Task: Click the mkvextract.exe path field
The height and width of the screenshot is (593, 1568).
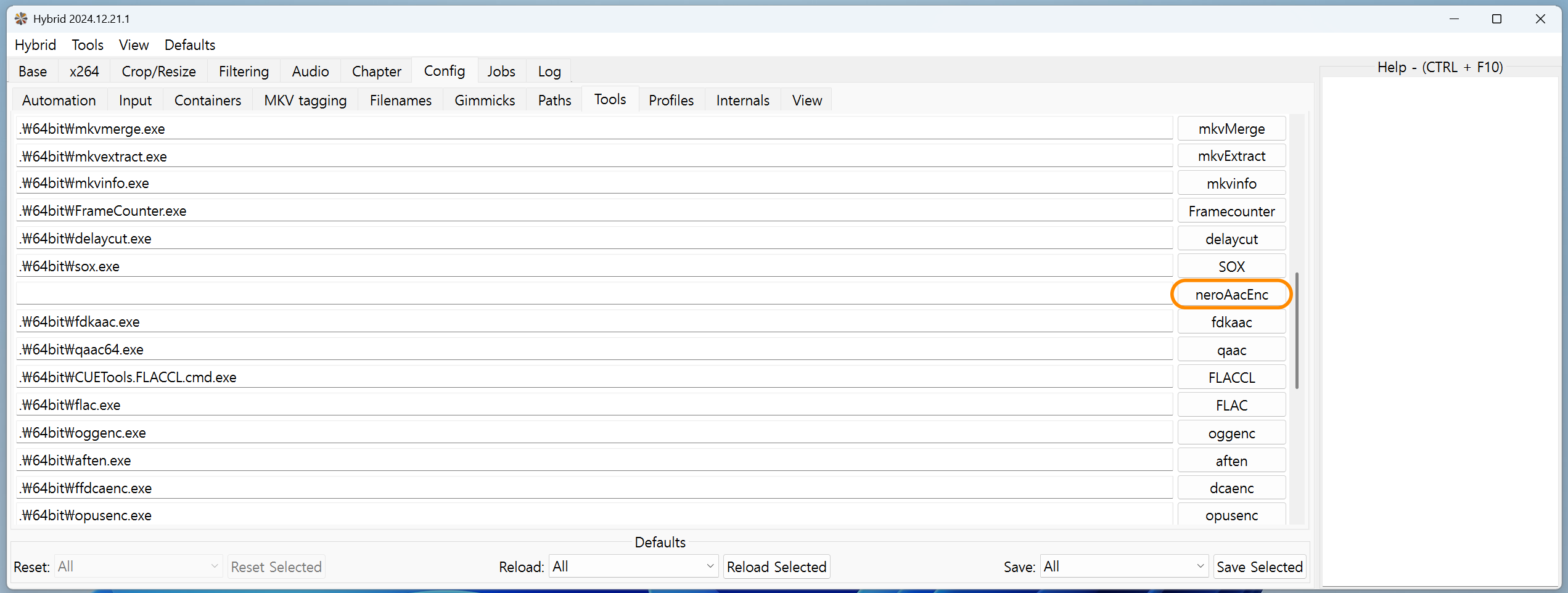Action: click(594, 156)
